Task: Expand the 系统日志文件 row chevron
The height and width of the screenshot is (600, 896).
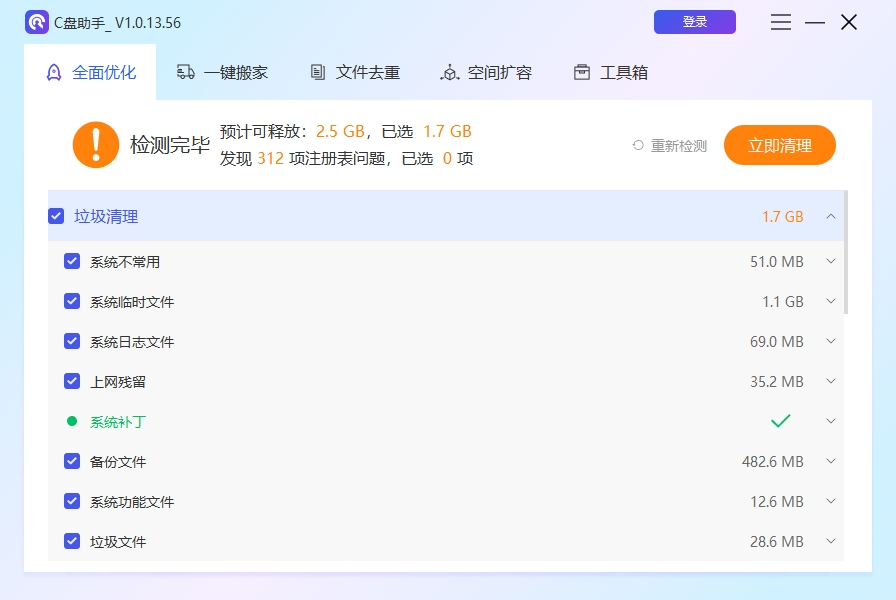Action: click(831, 341)
